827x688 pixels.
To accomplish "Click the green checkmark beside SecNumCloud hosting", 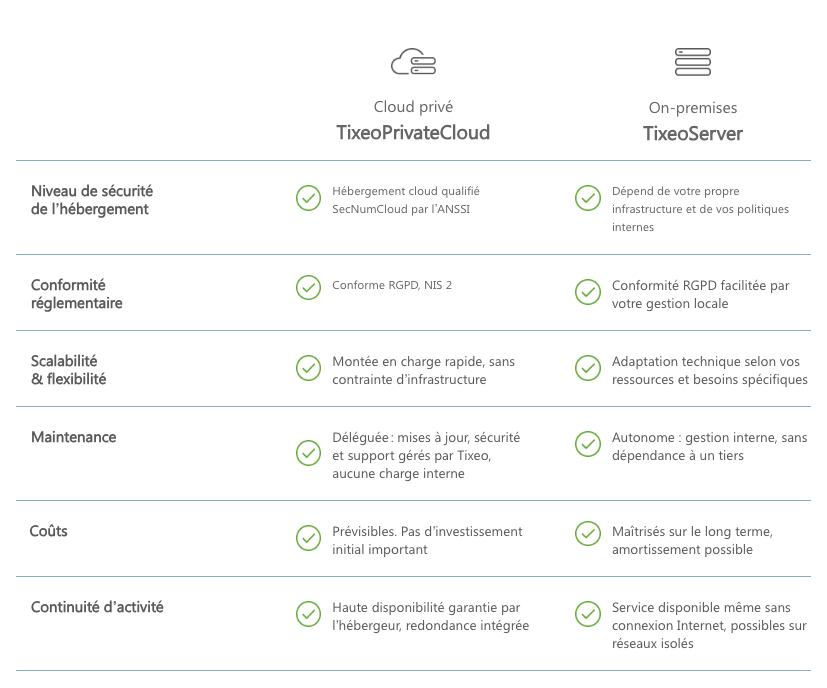I will 308,198.
